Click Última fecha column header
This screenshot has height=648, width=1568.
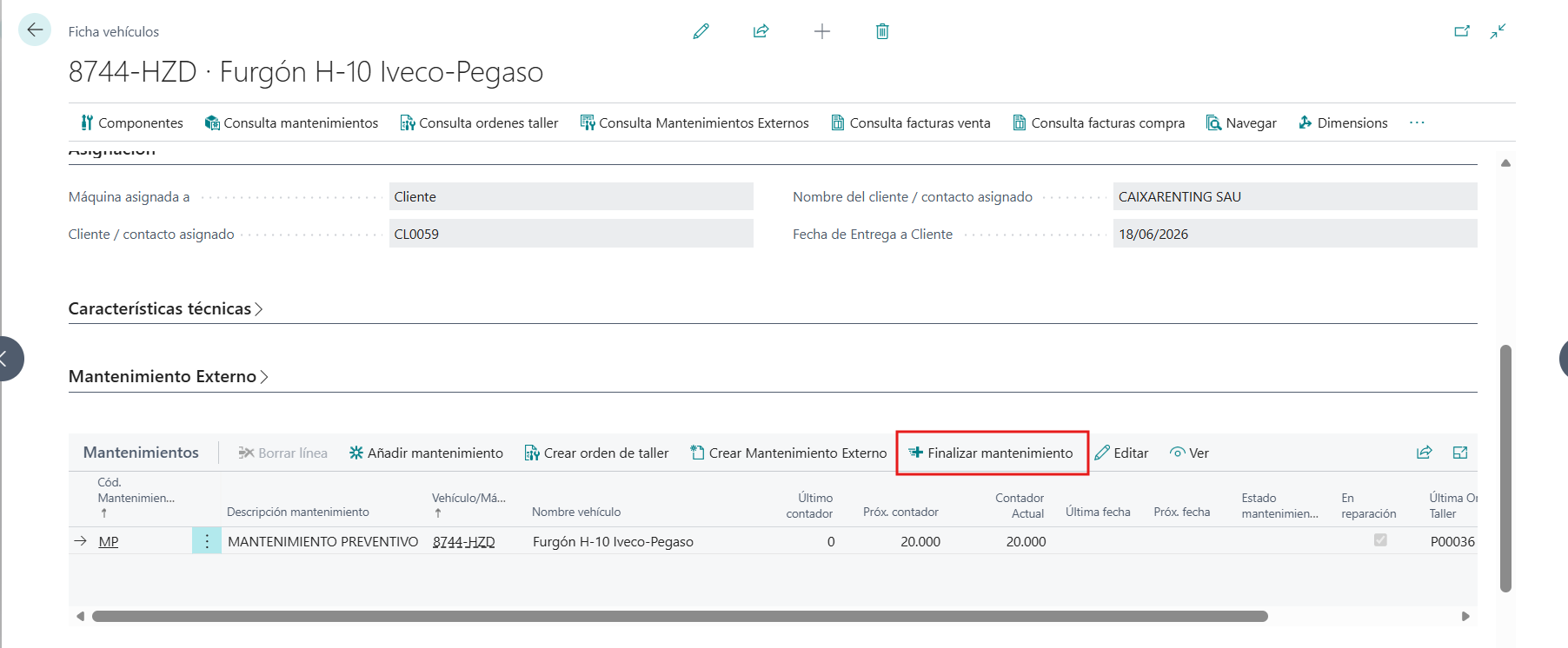[x=1098, y=512]
